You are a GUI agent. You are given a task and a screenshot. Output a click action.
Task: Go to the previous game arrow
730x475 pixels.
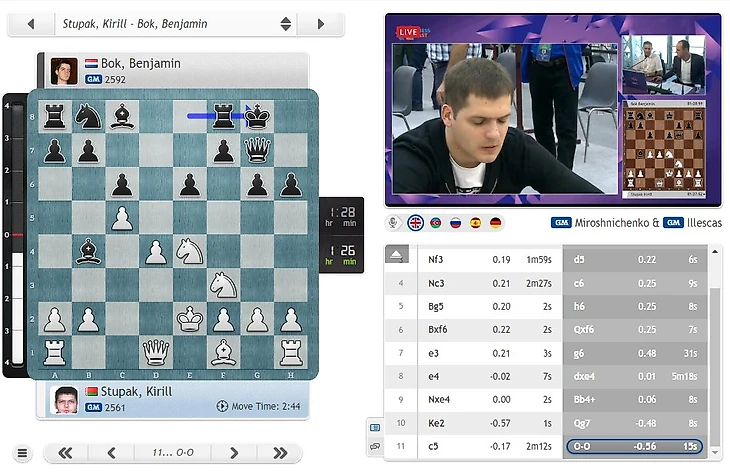tap(31, 24)
